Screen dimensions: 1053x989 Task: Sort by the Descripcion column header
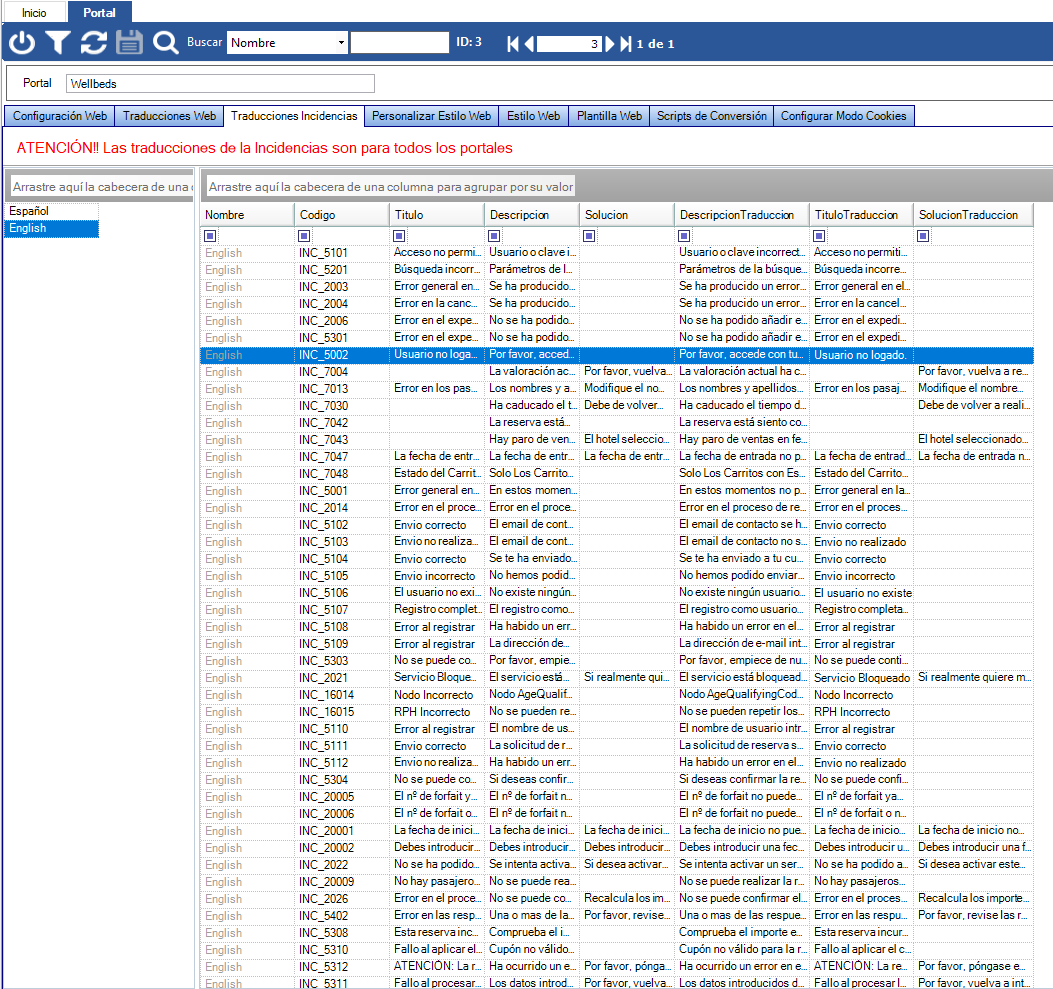click(x=532, y=215)
